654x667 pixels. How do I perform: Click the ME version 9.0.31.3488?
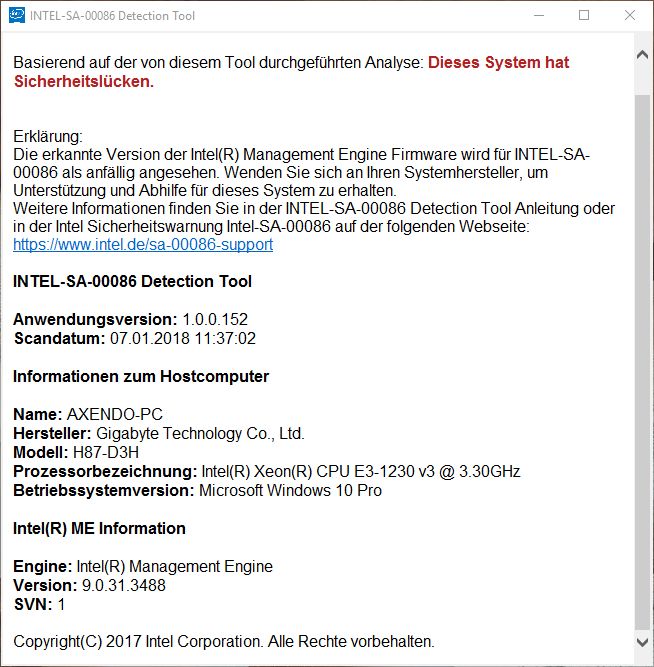tap(123, 586)
